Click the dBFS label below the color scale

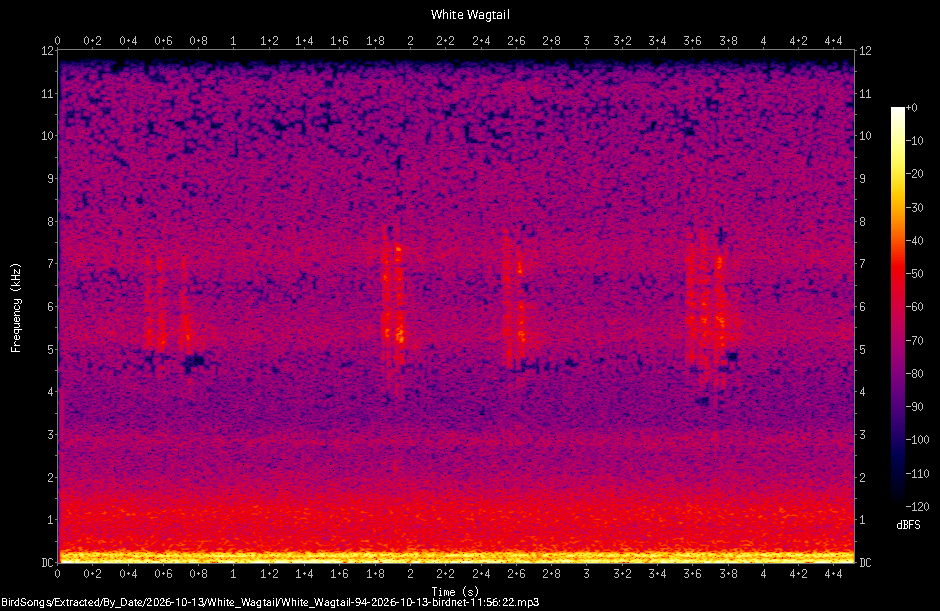click(908, 525)
